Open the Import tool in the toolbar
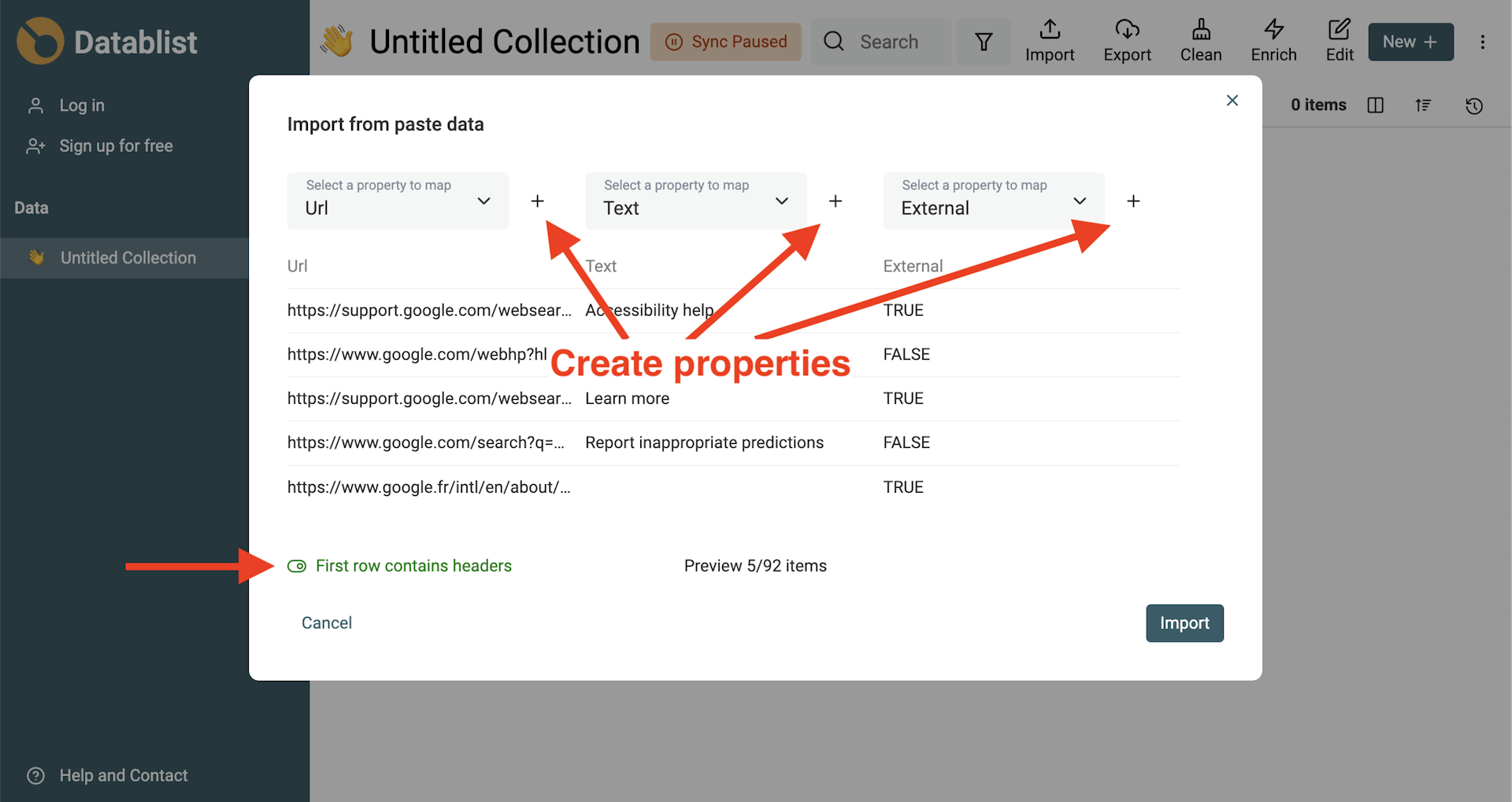Screen dimensions: 1512x802 (1050, 41)
